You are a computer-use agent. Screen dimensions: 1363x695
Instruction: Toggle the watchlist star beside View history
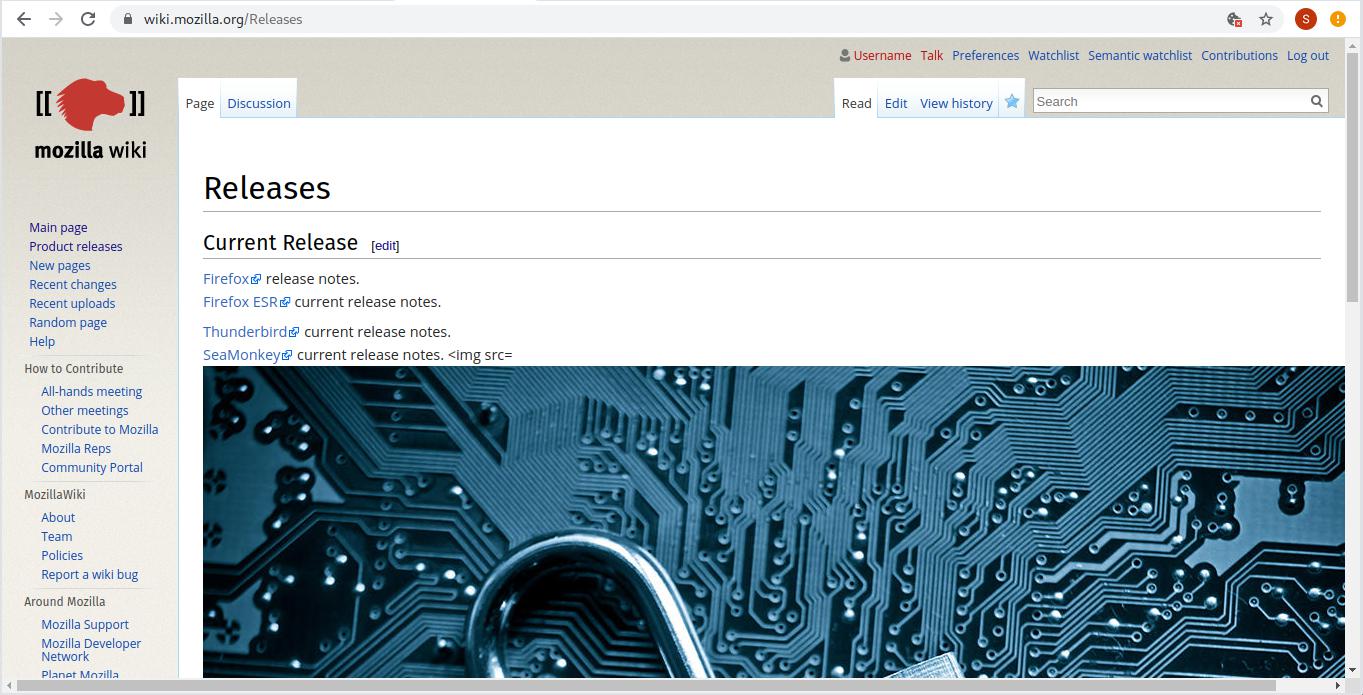click(1011, 100)
